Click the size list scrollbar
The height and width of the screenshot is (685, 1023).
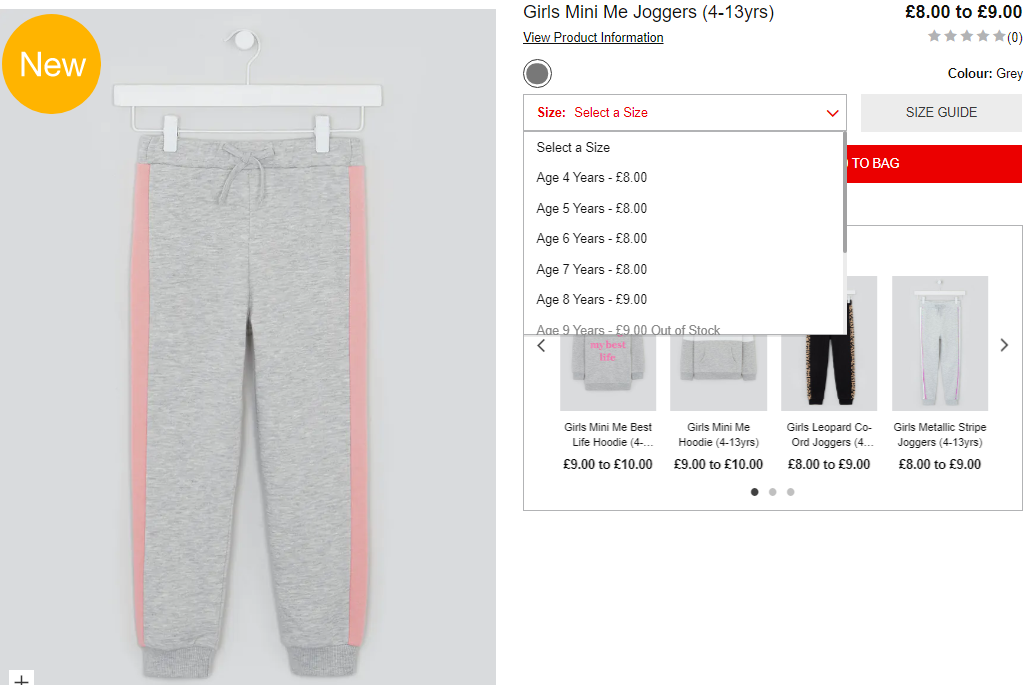pyautogui.click(x=844, y=192)
